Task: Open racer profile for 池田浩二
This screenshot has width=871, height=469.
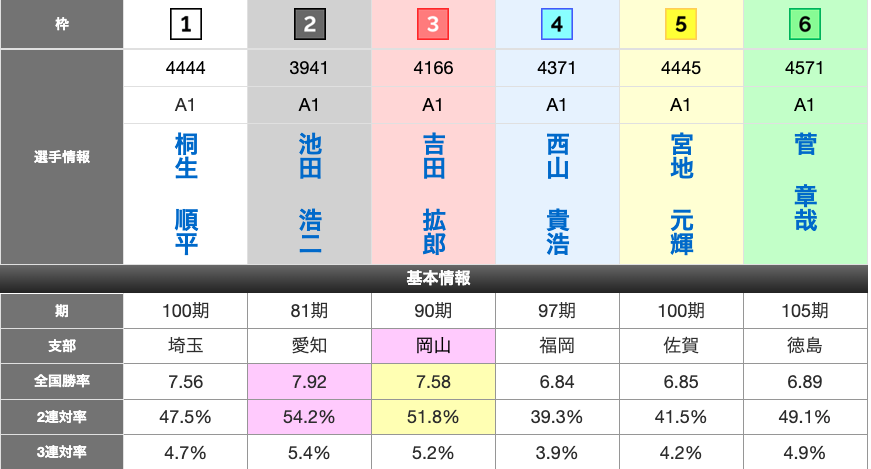Action: 310,194
